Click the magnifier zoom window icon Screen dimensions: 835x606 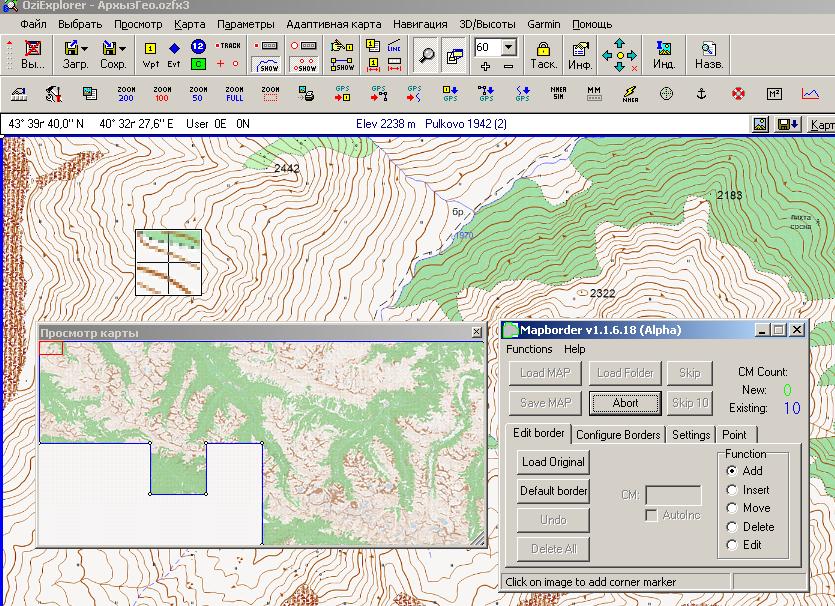click(427, 54)
